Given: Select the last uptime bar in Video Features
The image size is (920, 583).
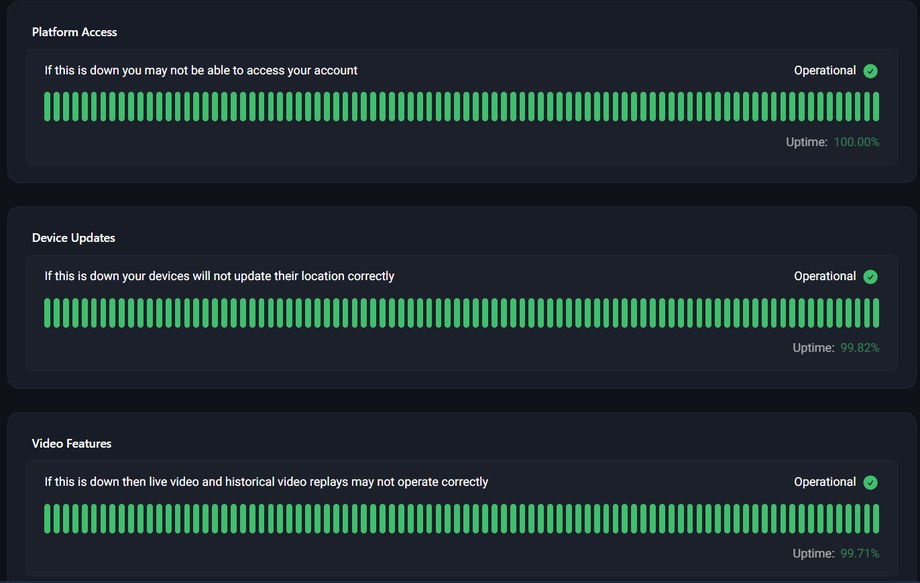Looking at the screenshot, I should [876, 519].
